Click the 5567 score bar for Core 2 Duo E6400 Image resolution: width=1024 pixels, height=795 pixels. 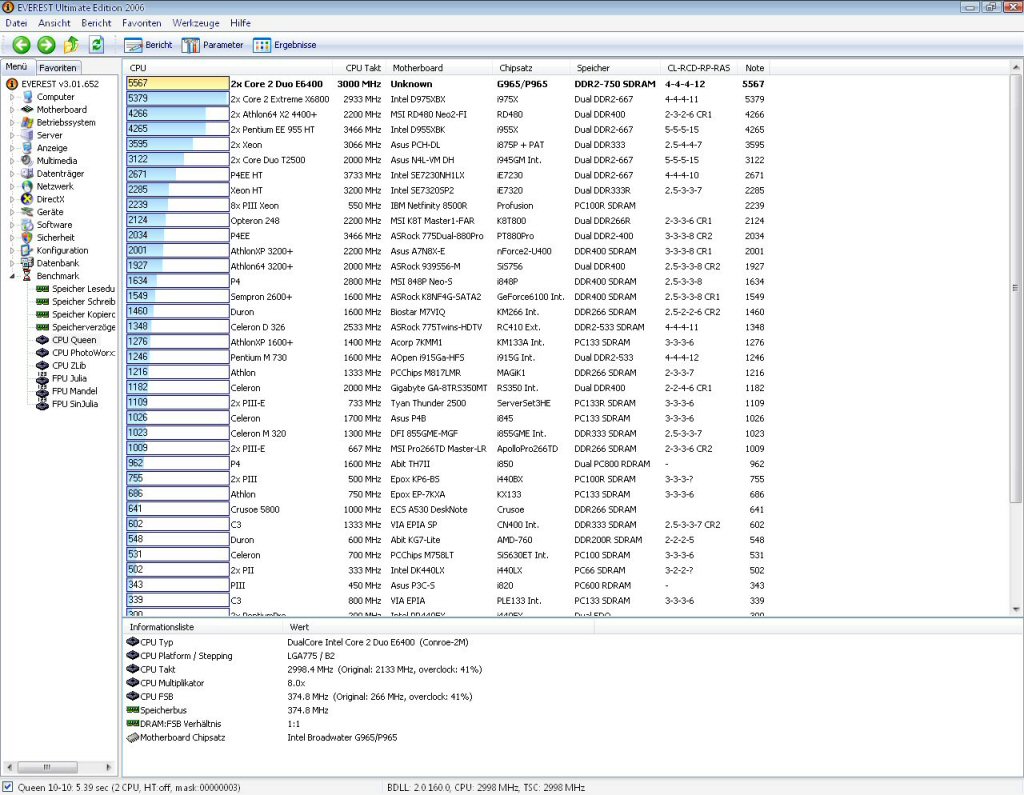(178, 84)
